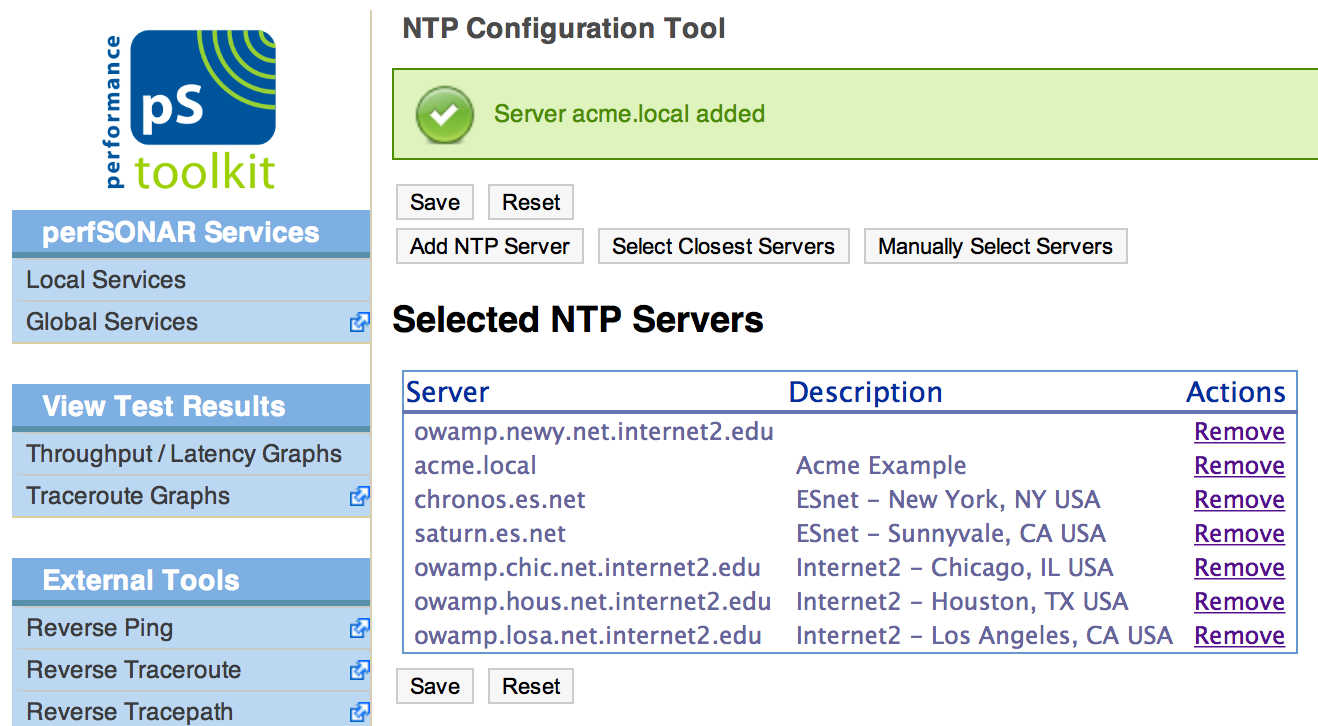This screenshot has width=1318, height=726.
Task: Click the owamp.losa.net.internet2.edu server name
Action: point(588,636)
